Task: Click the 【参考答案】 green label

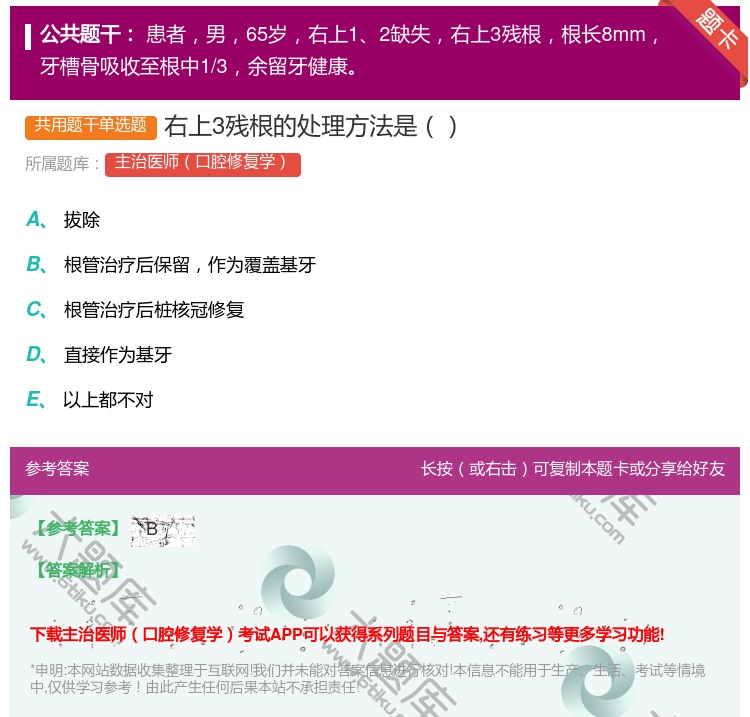Action: [x=78, y=529]
